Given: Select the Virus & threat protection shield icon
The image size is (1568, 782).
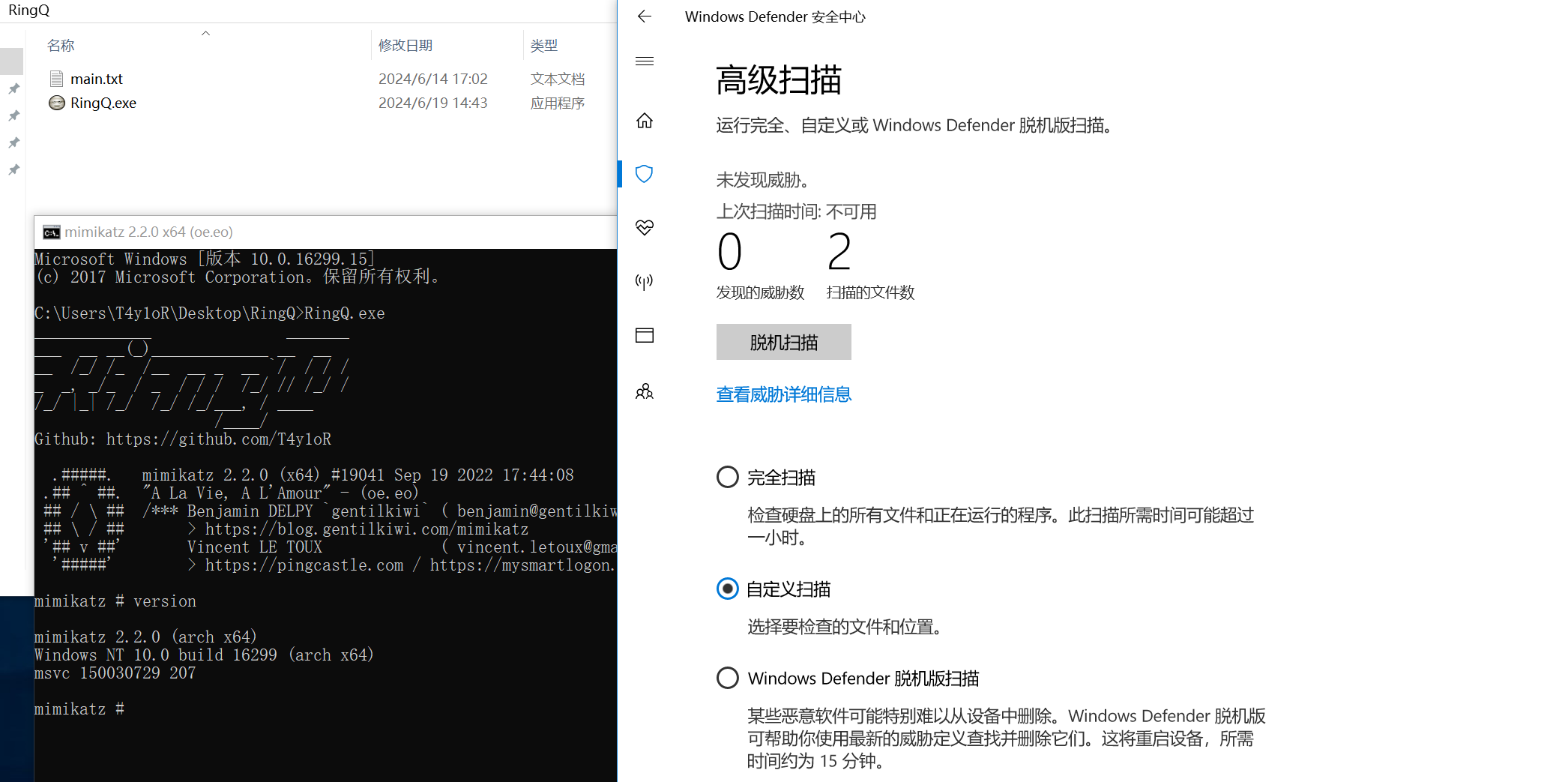Looking at the screenshot, I should [645, 174].
